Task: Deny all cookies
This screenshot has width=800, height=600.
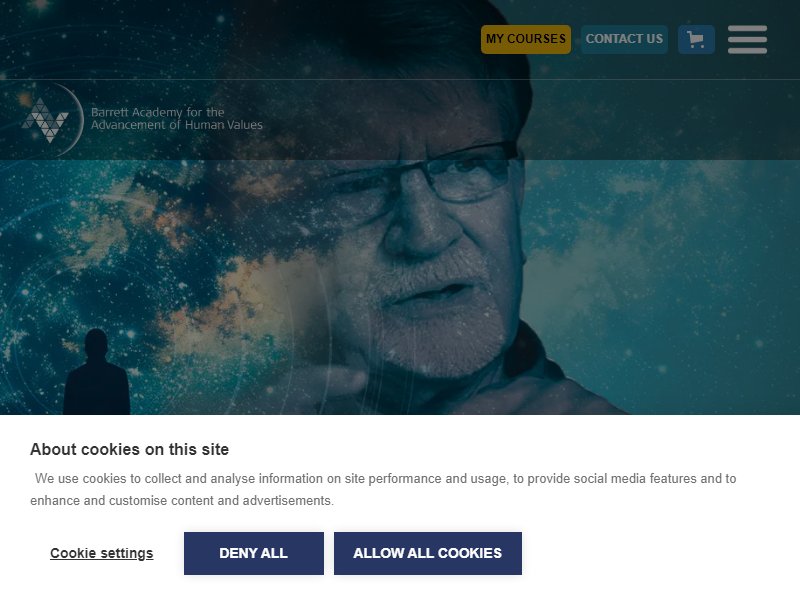Action: (254, 553)
